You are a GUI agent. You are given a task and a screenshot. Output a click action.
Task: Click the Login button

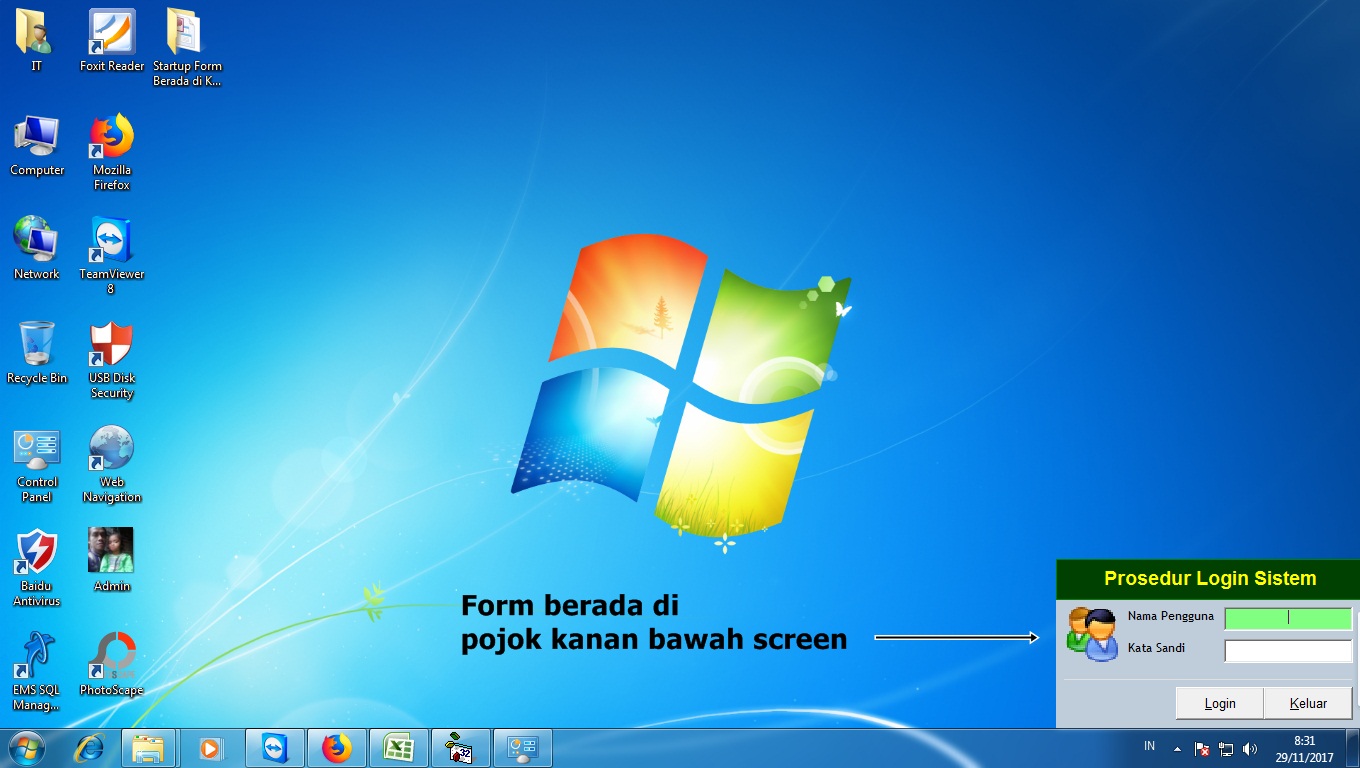click(1220, 703)
